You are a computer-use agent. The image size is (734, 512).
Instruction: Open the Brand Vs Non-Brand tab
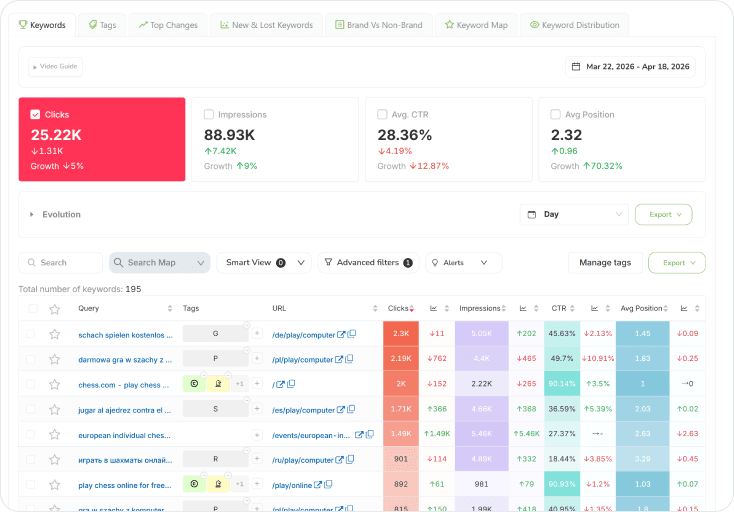[x=379, y=25]
